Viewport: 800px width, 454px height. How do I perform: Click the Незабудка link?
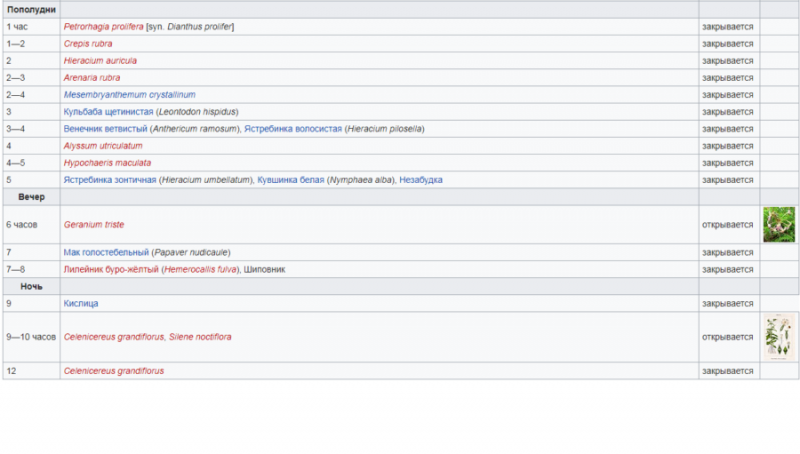tap(421, 180)
